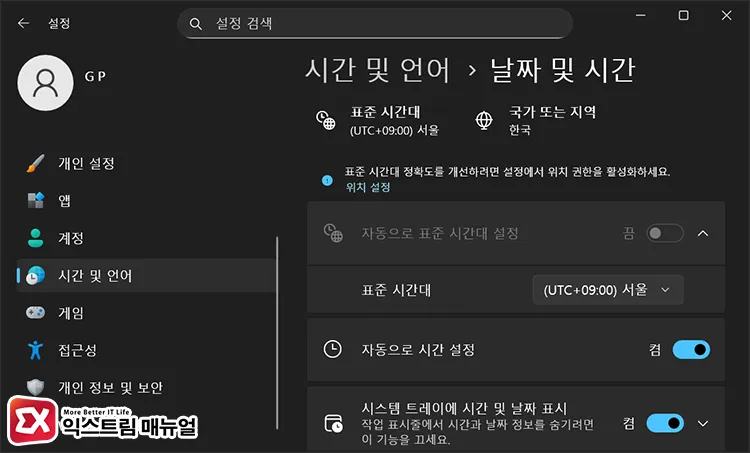This screenshot has width=750, height=453.
Task: Click the 설정 window title text
Action: pyautogui.click(x=59, y=23)
